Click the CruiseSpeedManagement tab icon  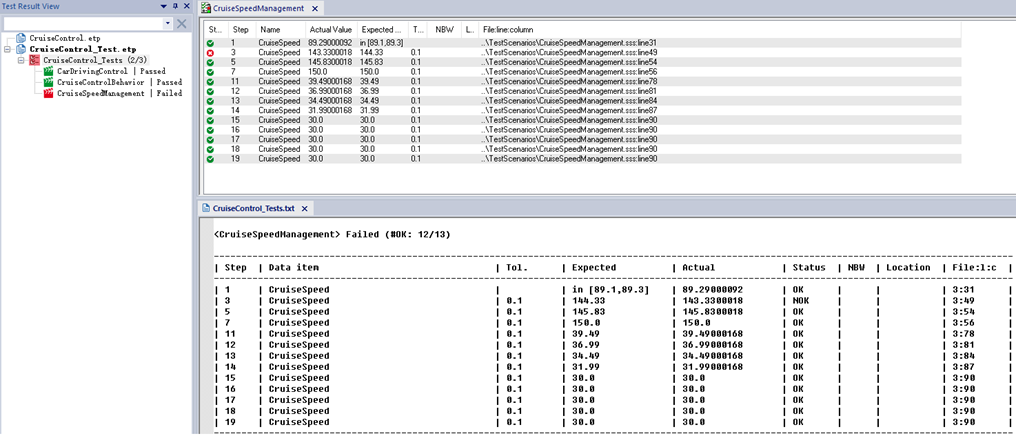click(x=205, y=8)
